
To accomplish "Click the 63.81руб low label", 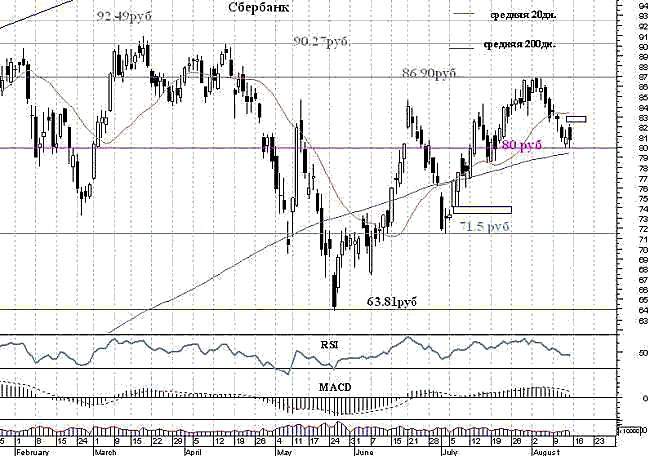I will 392,299.
